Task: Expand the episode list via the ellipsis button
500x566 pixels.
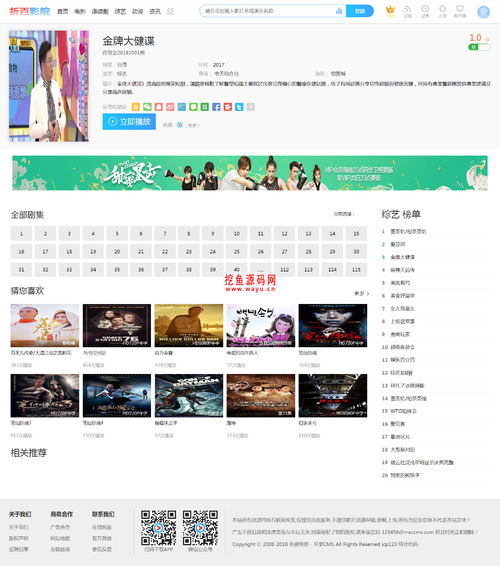Action: pyautogui.click(x=260, y=270)
